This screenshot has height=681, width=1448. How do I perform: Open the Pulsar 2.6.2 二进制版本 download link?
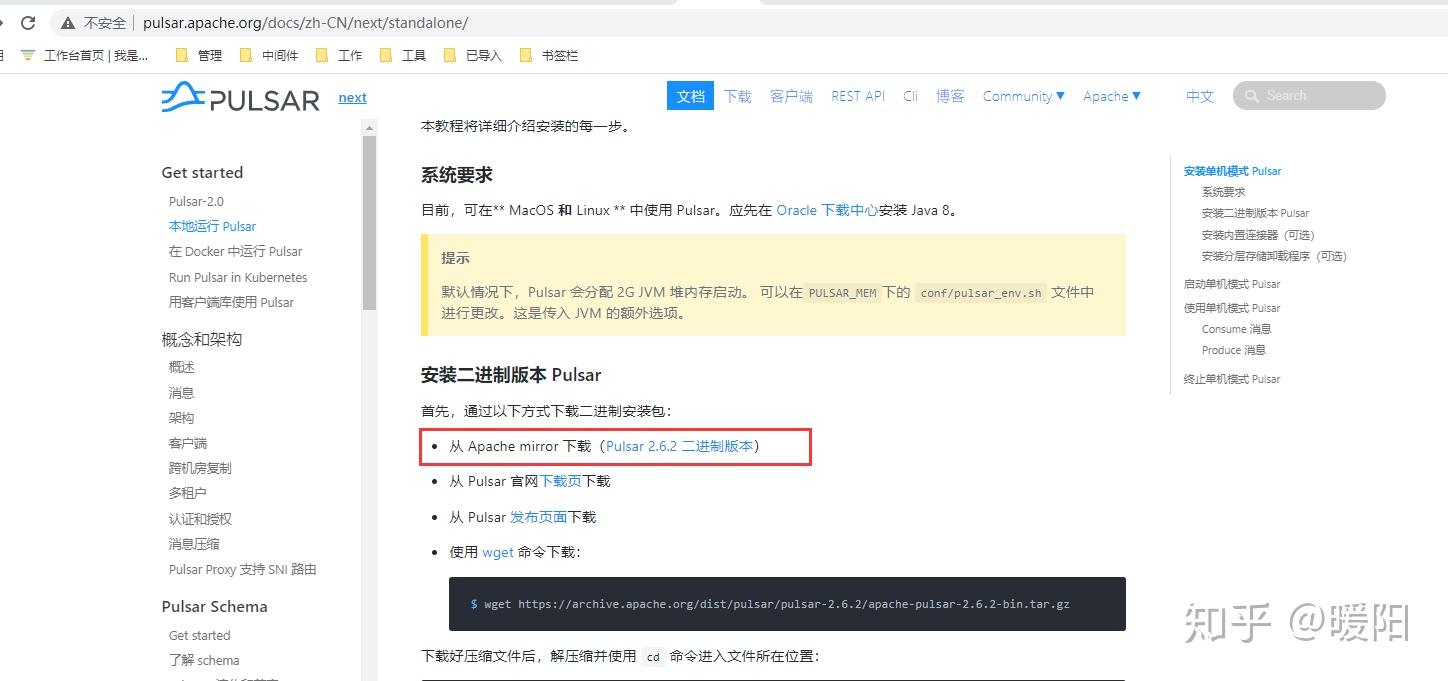click(680, 446)
